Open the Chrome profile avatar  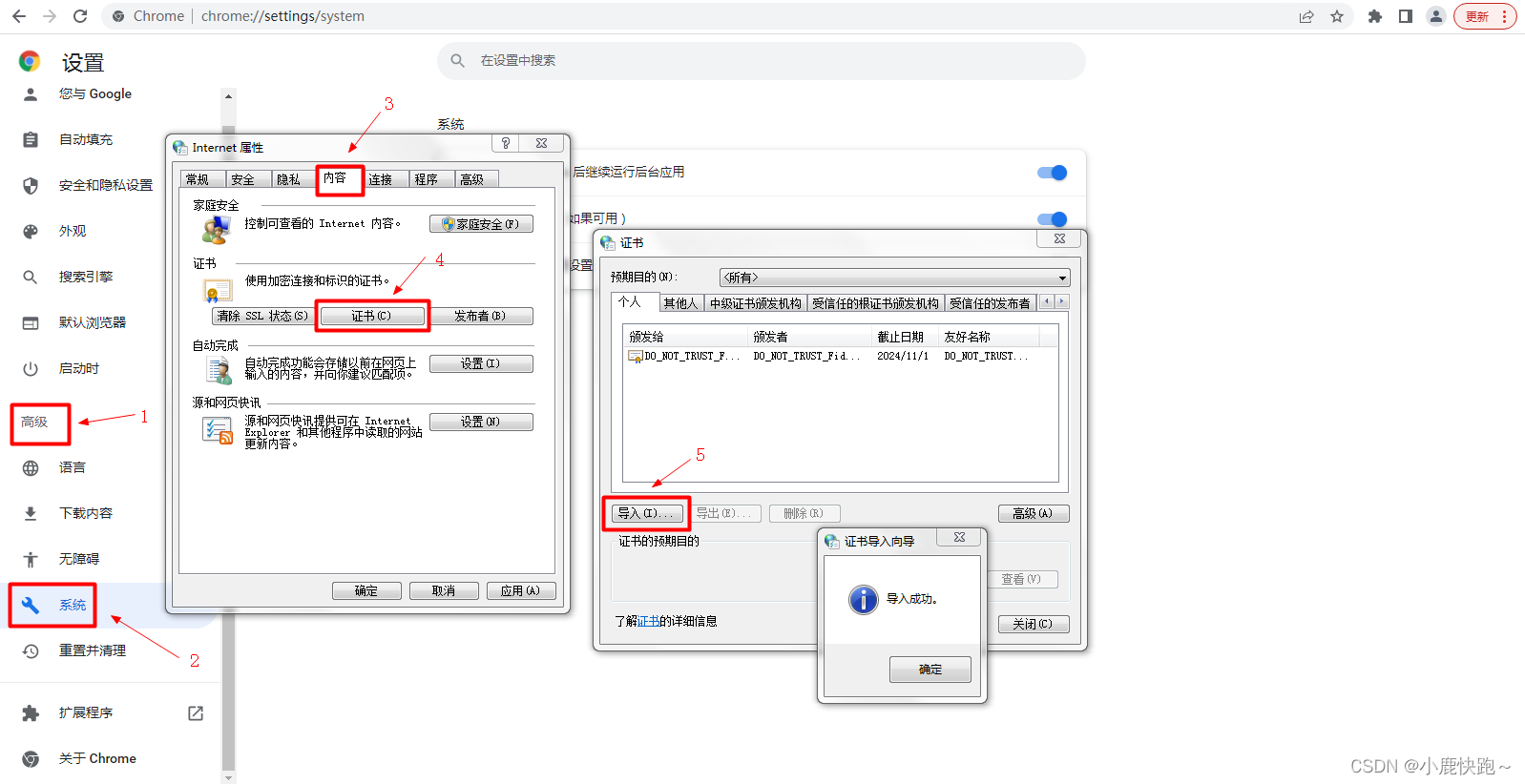[x=1436, y=16]
